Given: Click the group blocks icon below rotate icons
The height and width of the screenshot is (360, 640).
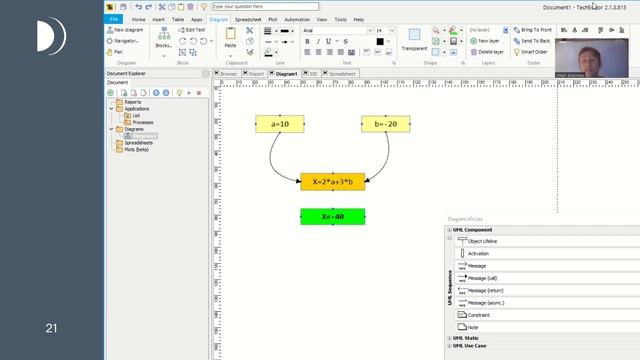Looking at the screenshot, I should coord(182,52).
